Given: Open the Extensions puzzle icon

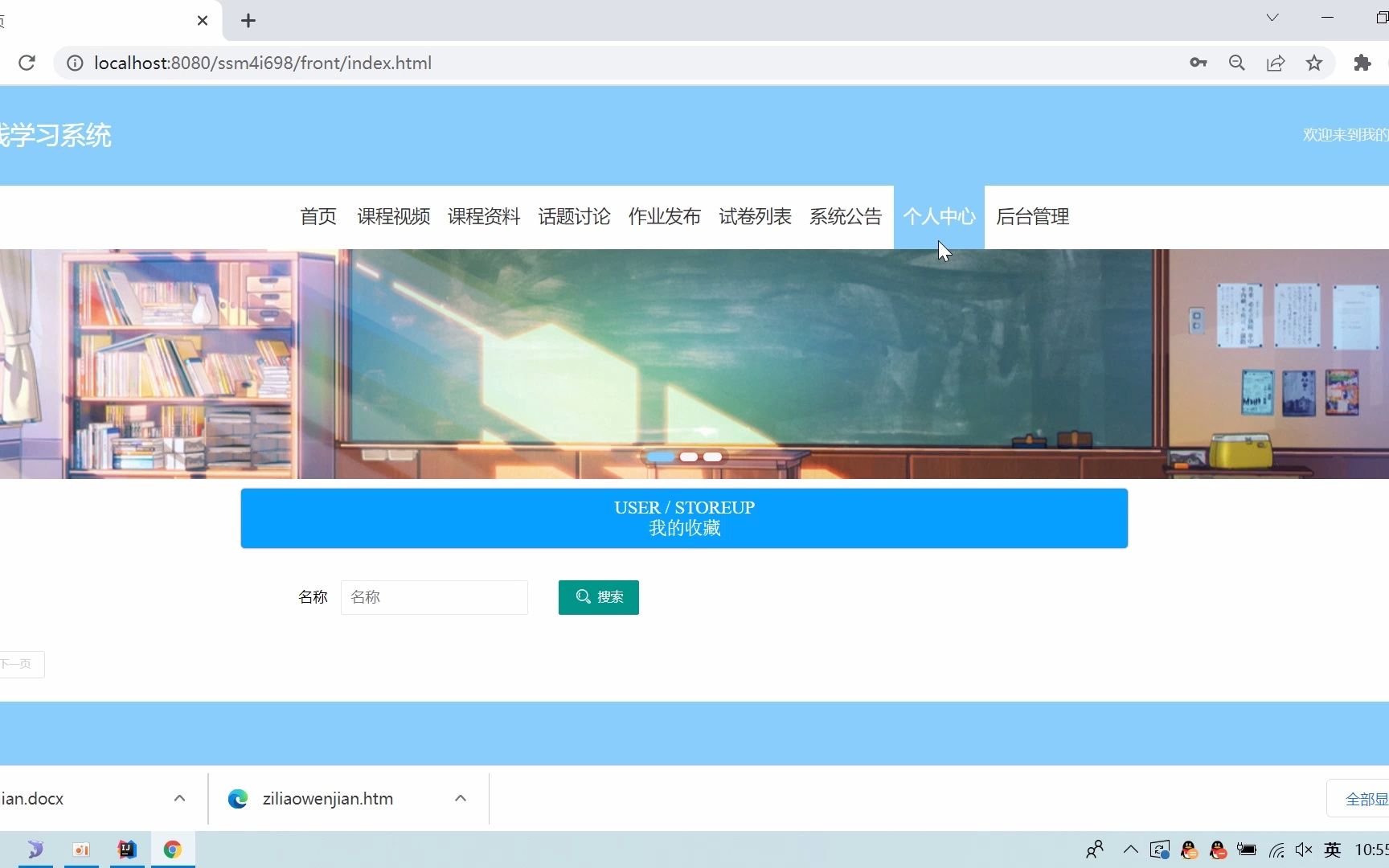Looking at the screenshot, I should click(1362, 63).
